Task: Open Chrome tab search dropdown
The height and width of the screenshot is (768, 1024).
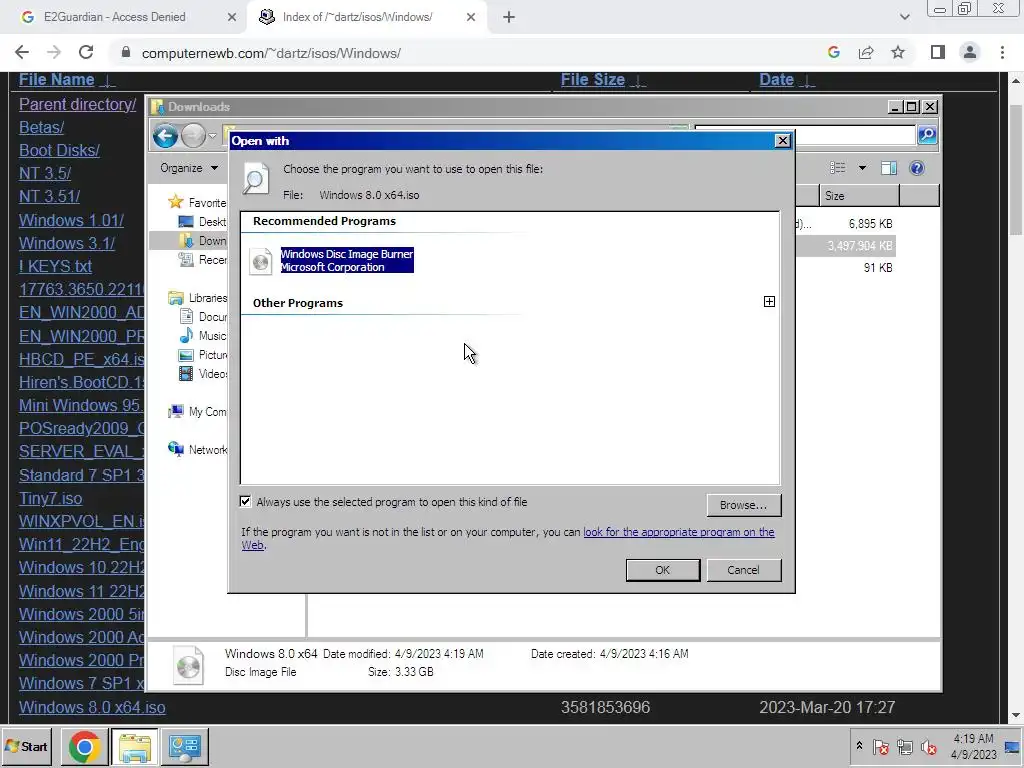Action: pos(904,17)
